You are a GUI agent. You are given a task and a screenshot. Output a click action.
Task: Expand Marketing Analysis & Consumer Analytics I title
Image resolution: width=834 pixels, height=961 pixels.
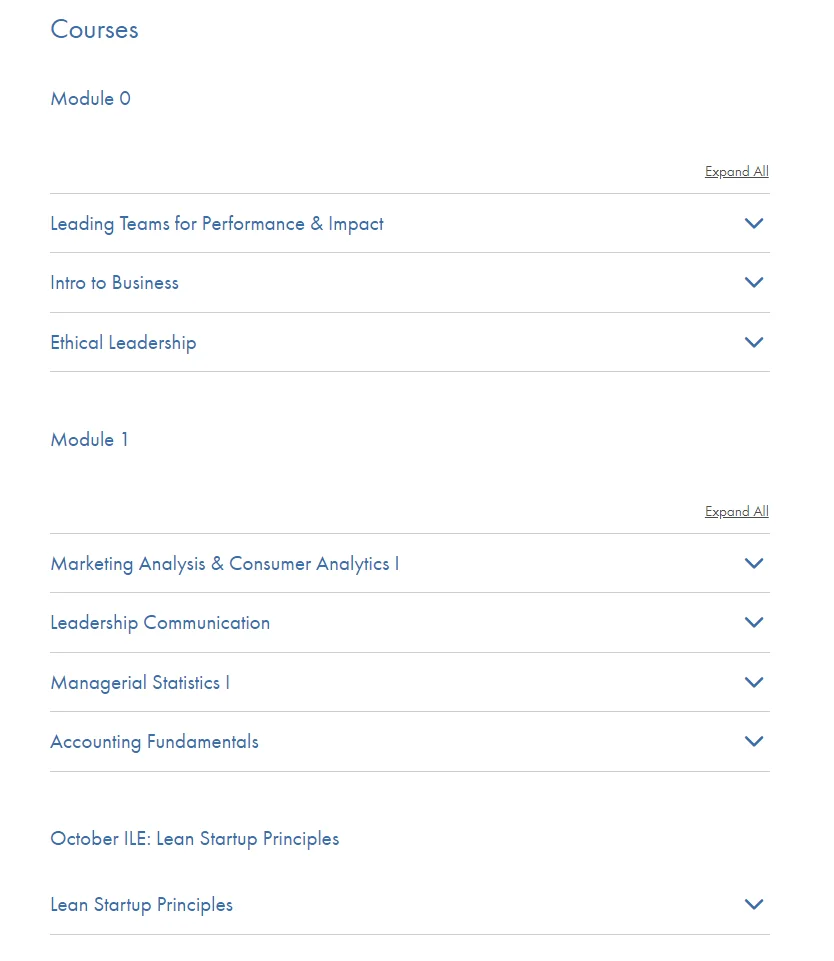(224, 564)
